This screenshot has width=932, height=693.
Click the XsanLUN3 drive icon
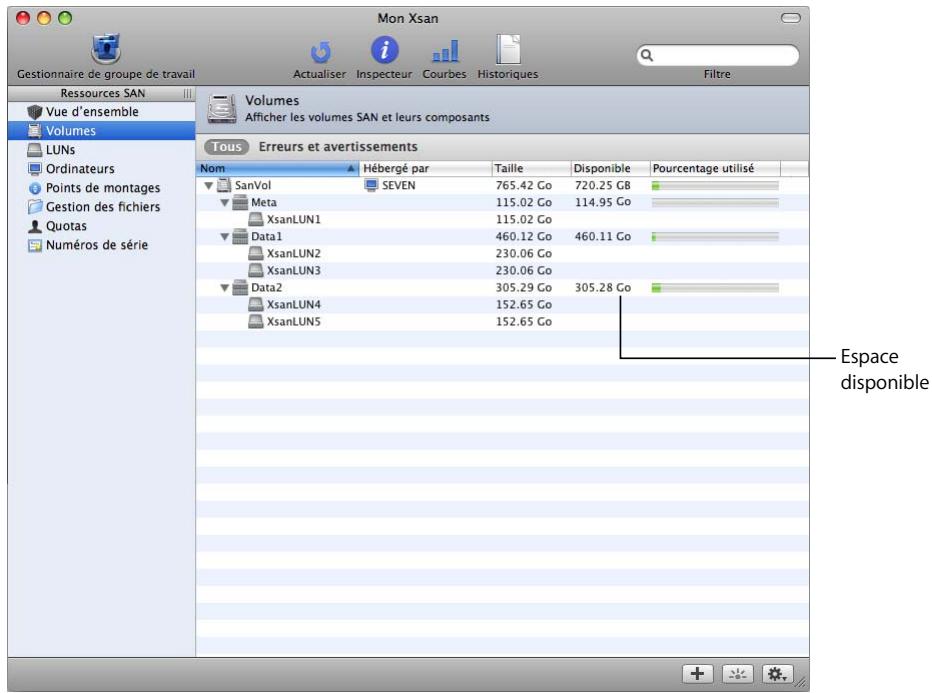tap(256, 270)
